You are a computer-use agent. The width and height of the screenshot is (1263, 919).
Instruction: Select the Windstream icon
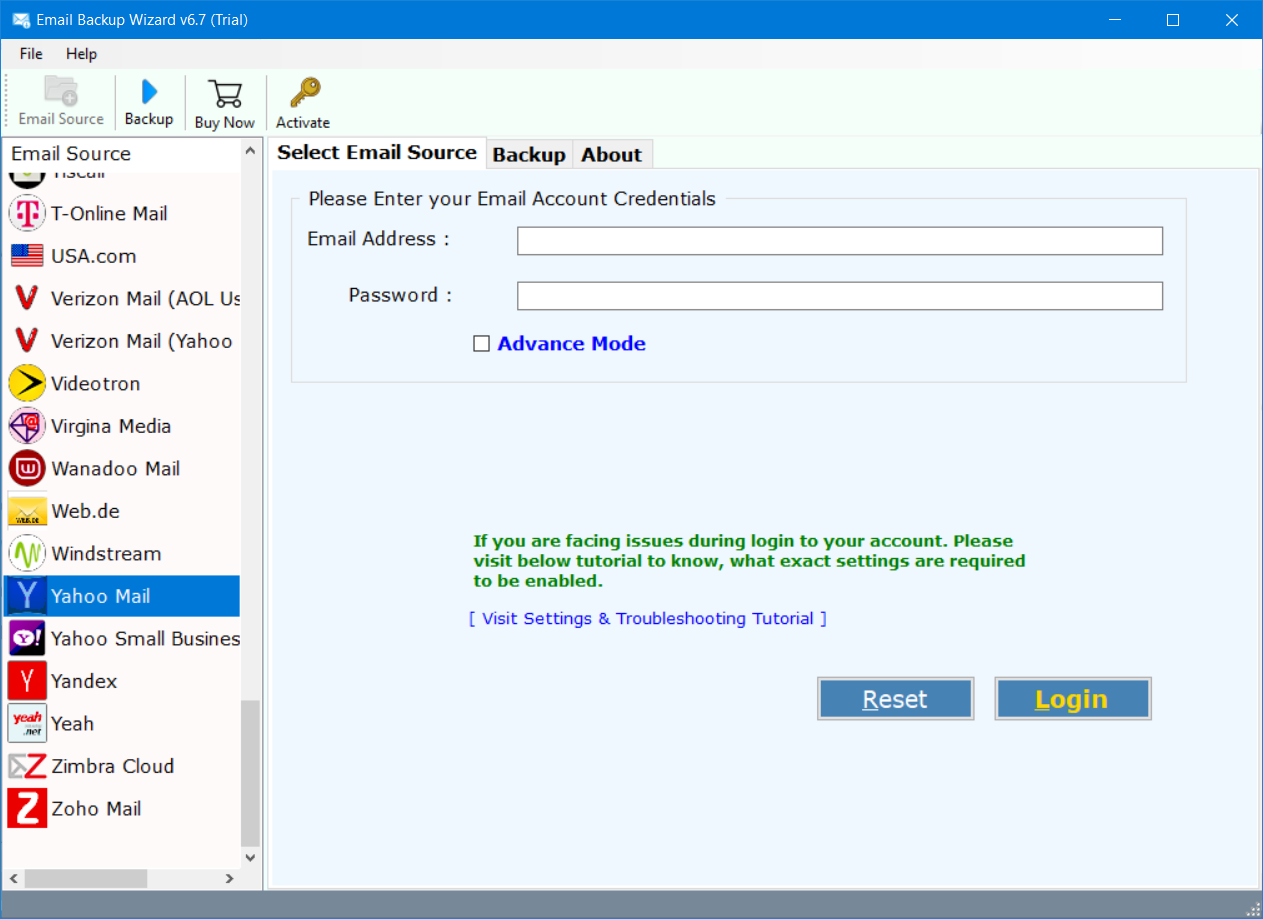pyautogui.click(x=27, y=553)
